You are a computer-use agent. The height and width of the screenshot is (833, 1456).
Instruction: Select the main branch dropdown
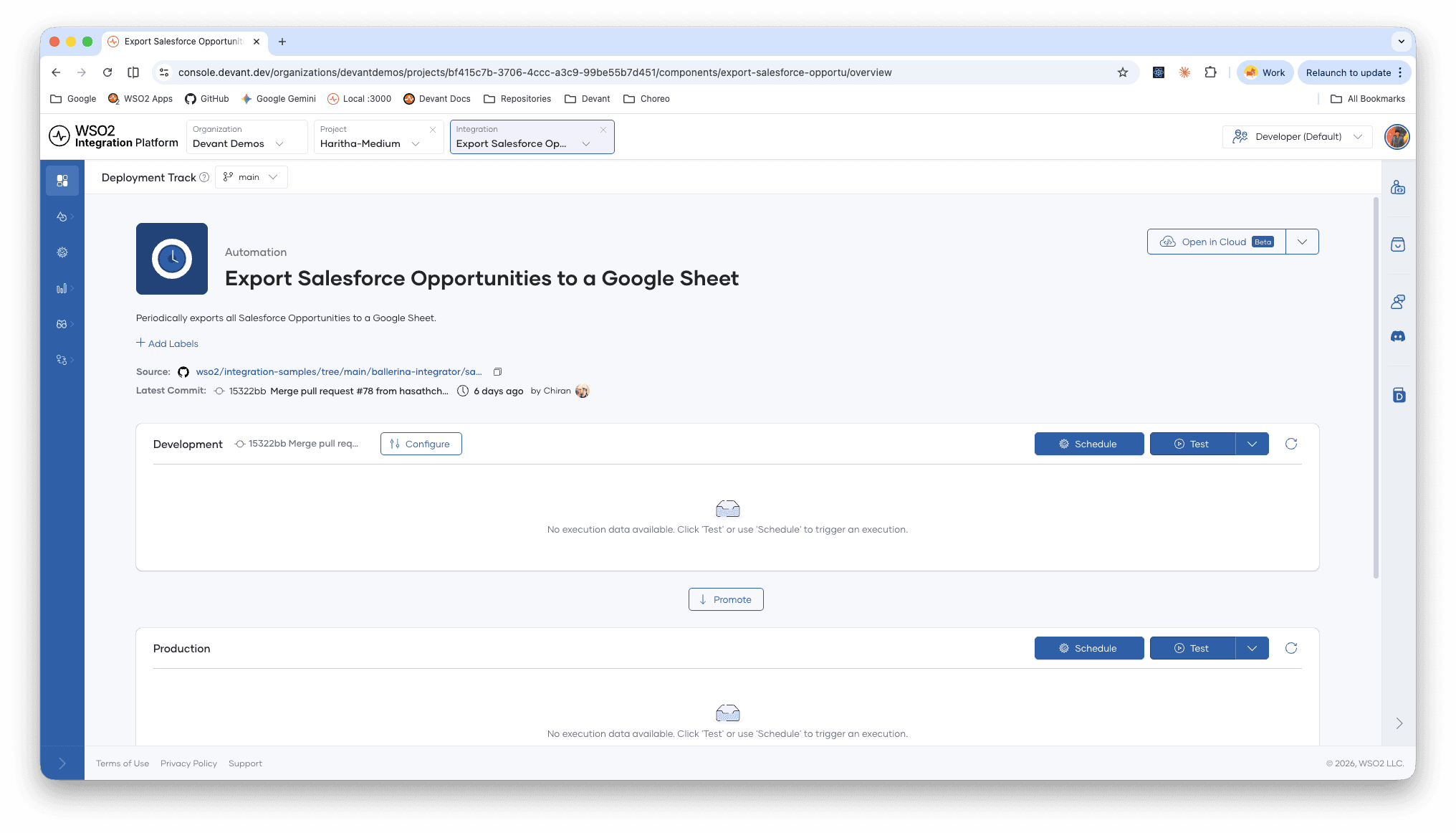point(251,177)
